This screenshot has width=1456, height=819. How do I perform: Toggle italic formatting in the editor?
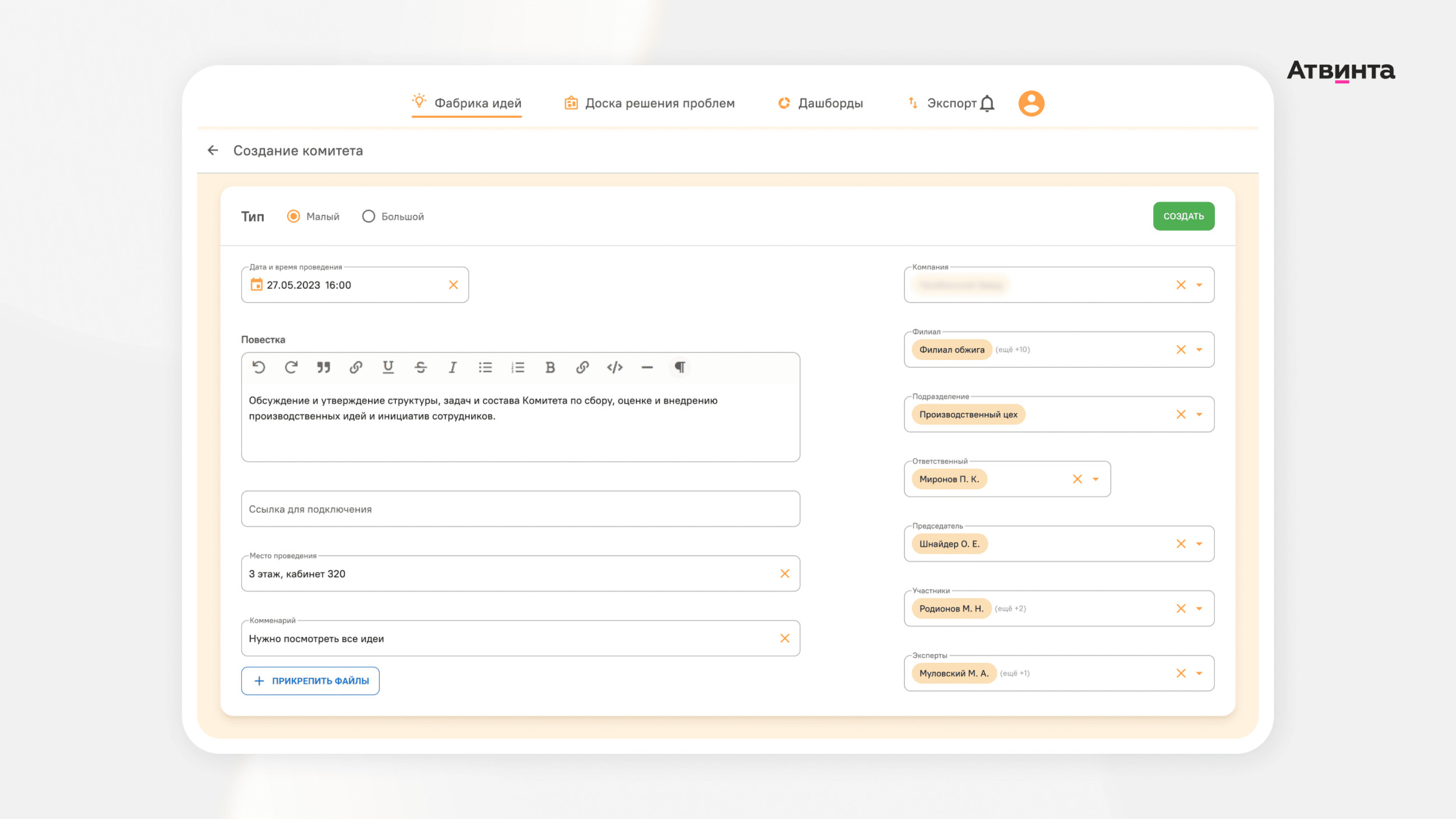click(453, 367)
